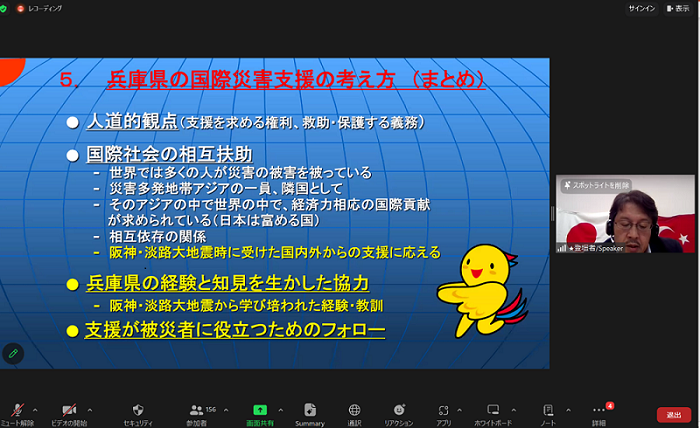
Task: Open the view (表示) menu
Action: coord(679,8)
